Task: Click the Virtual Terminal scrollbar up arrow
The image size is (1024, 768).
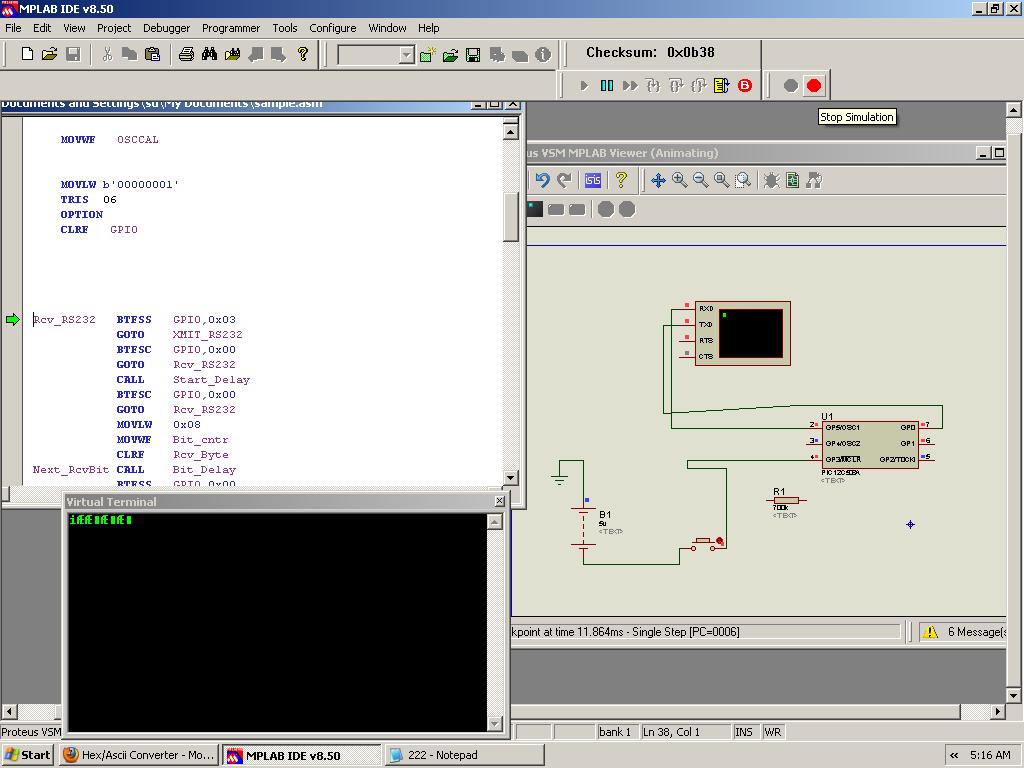Action: tap(494, 522)
